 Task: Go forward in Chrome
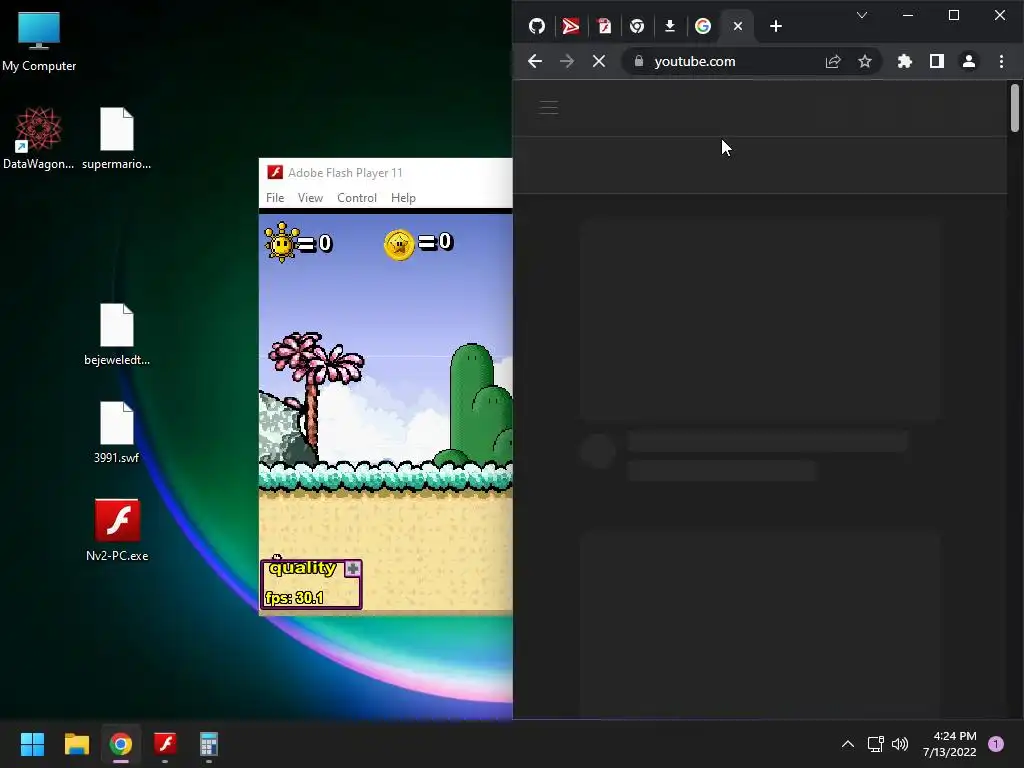[567, 61]
